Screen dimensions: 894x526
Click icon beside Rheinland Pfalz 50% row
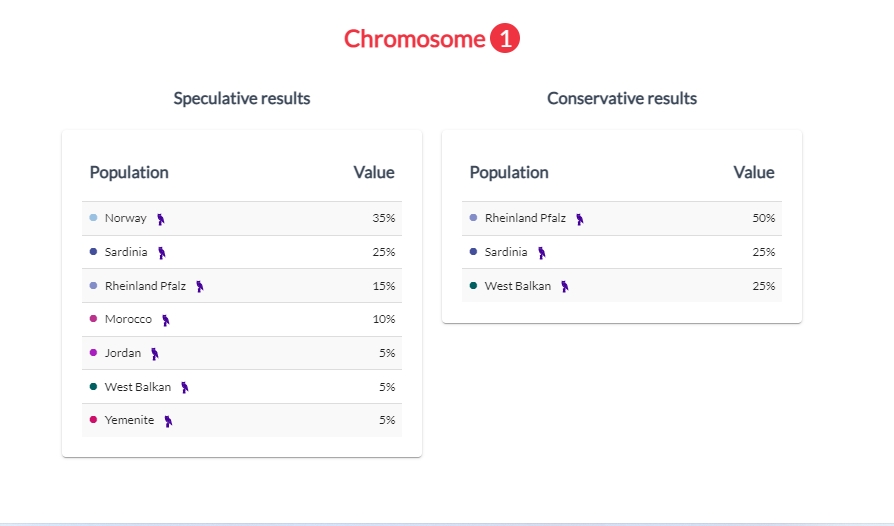point(580,219)
